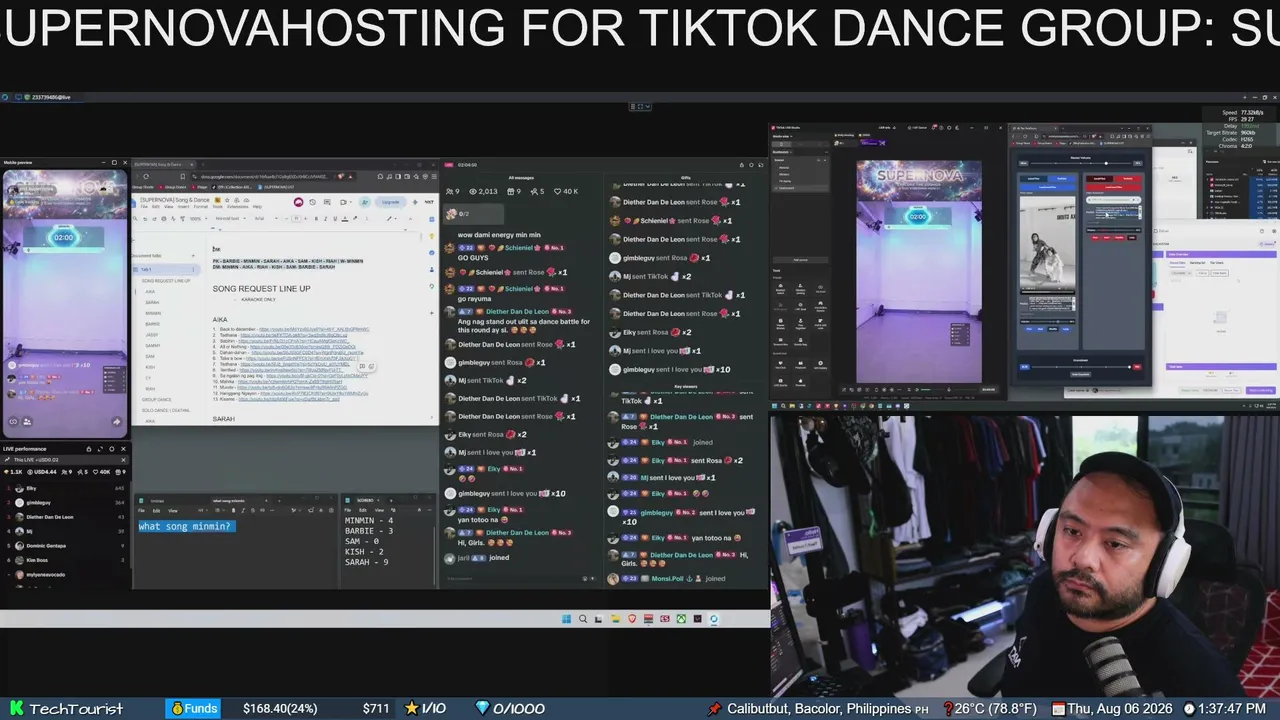Open the Back to december YouTube link
This screenshot has width=1280, height=720.
(x=314, y=329)
